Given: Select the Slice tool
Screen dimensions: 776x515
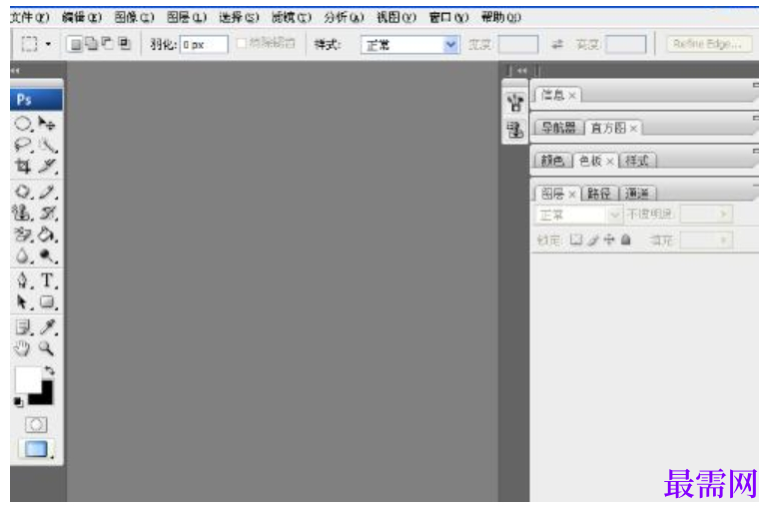Looking at the screenshot, I should (x=48, y=166).
